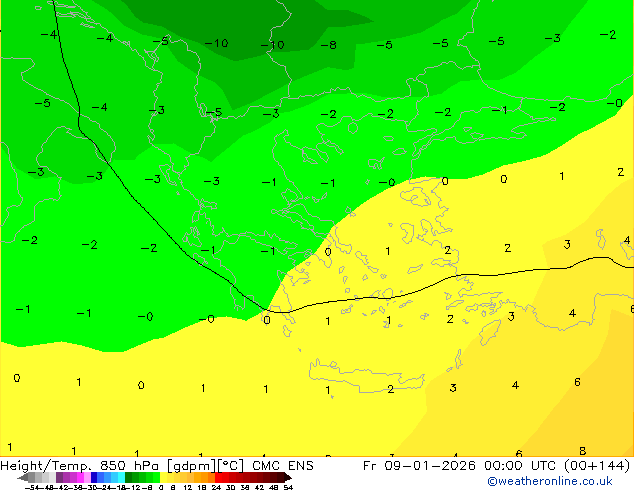Select the cyan swatch in the legend

pyautogui.click(x=121, y=478)
